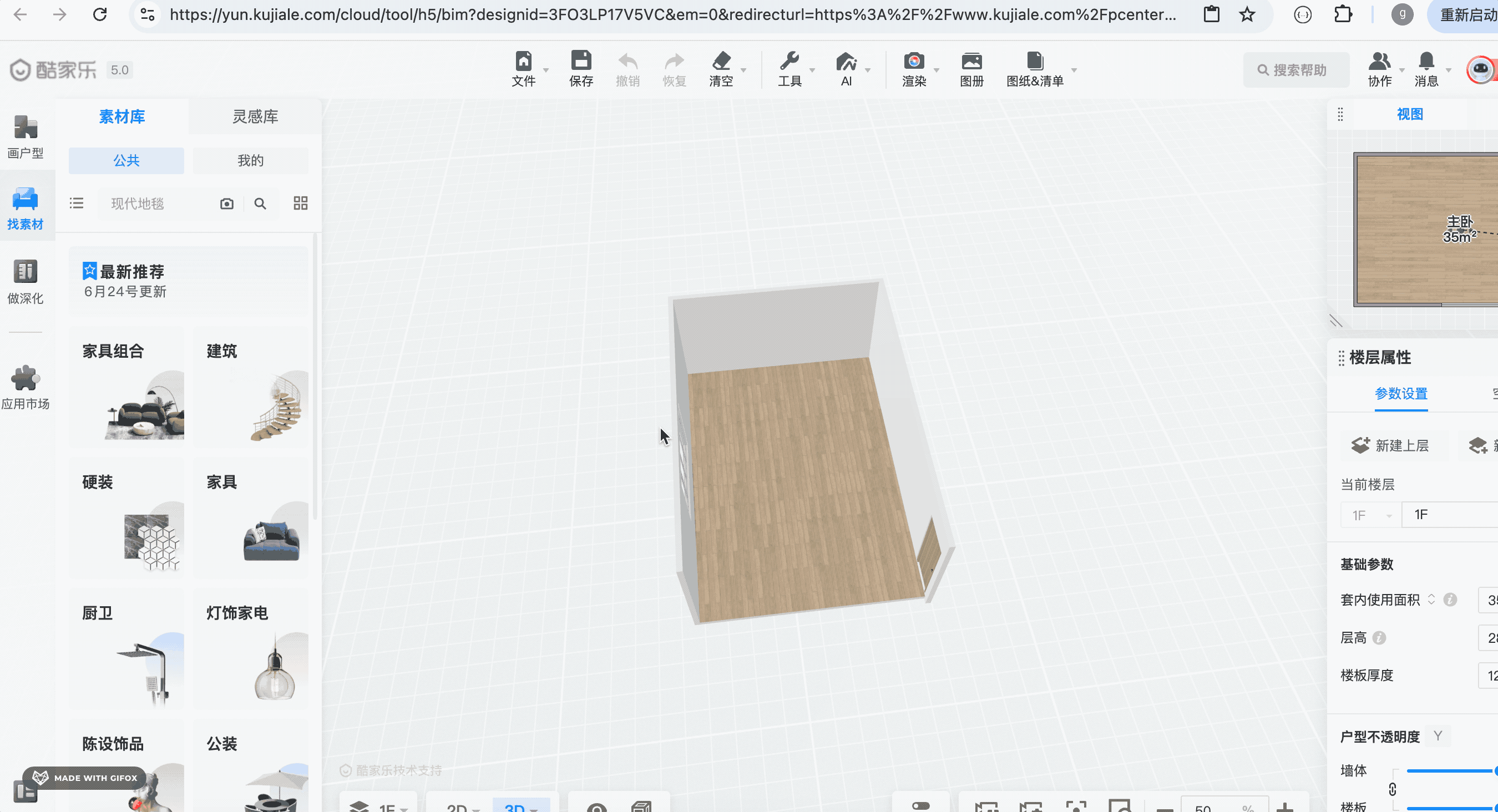The width and height of the screenshot is (1498, 812).
Task: Click the 撤销 (Undo) icon
Action: point(628,60)
